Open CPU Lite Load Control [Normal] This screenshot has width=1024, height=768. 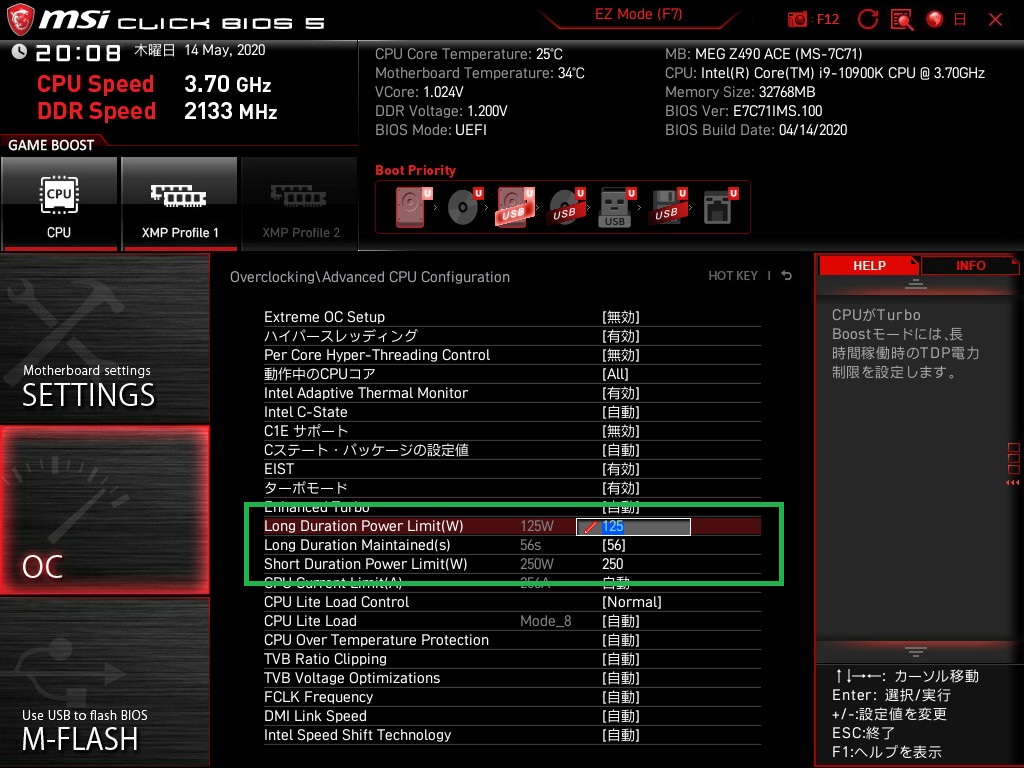(x=512, y=602)
